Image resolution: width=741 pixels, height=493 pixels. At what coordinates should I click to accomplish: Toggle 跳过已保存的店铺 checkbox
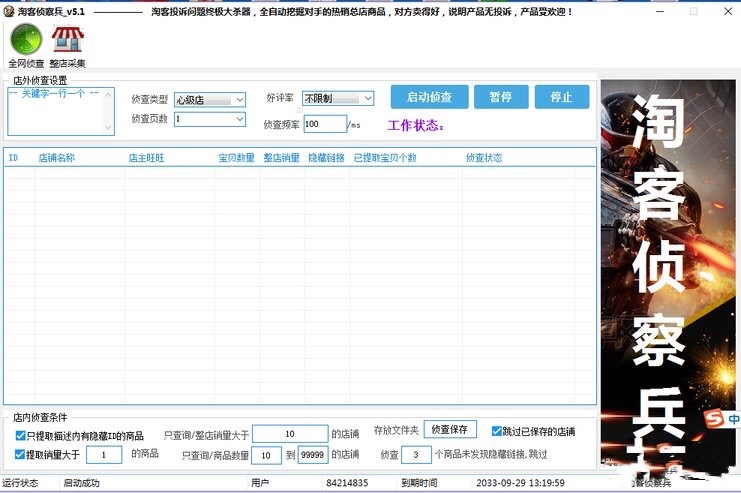tap(496, 431)
